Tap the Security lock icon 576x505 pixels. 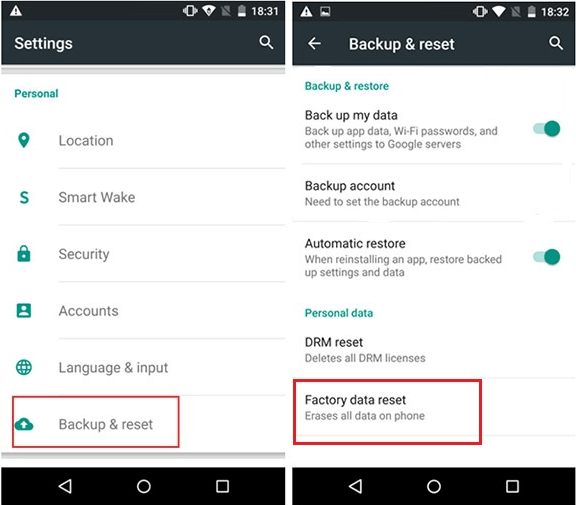click(x=24, y=253)
